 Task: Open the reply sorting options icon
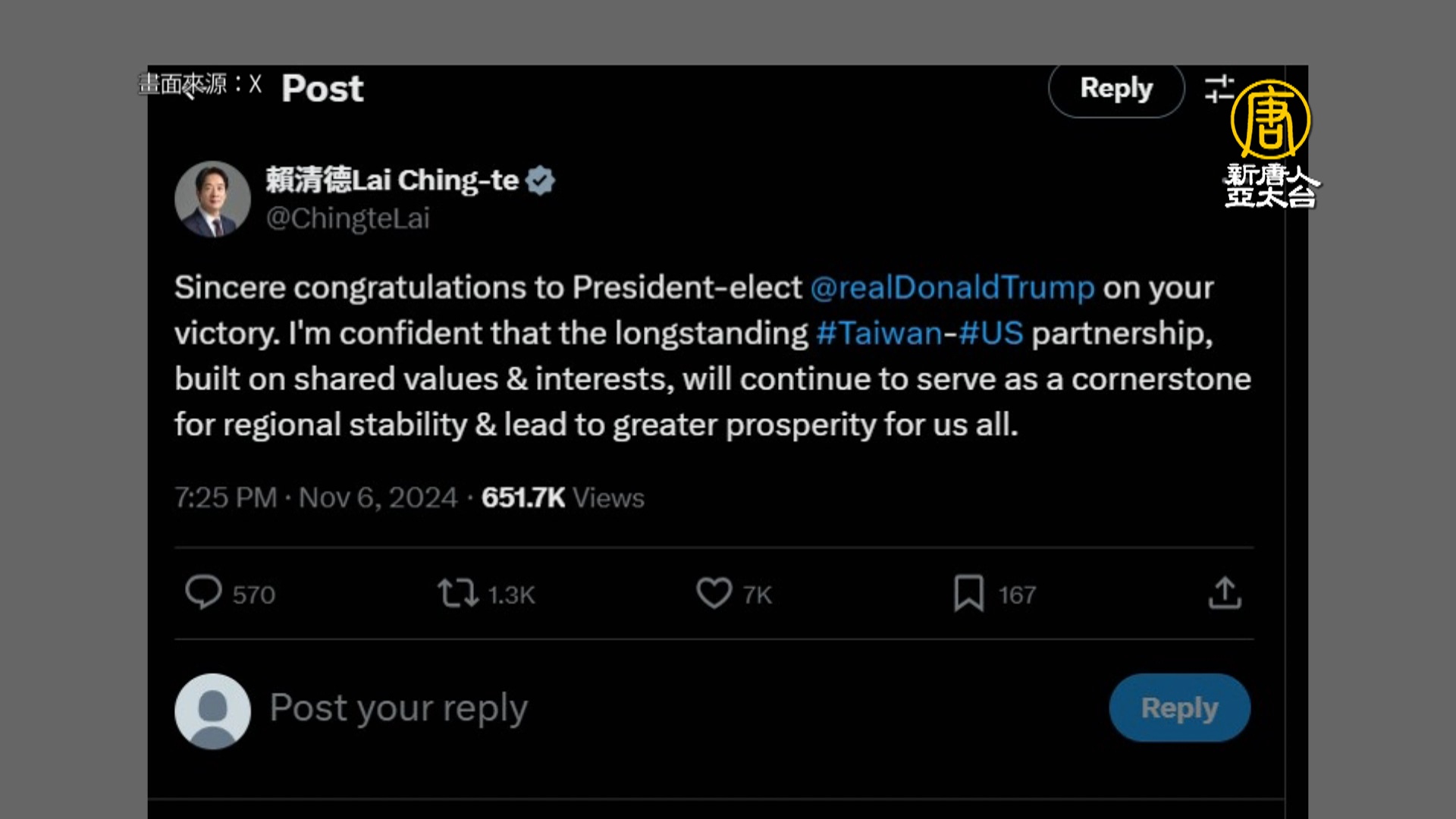[1218, 89]
